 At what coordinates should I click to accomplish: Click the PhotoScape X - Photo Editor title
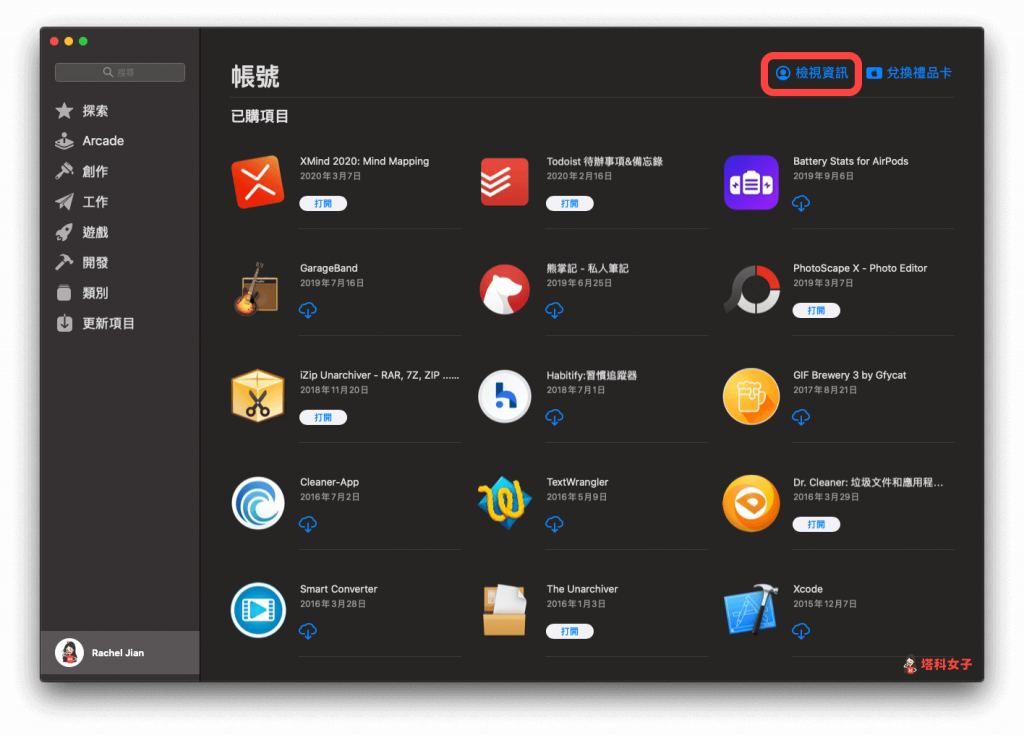(860, 269)
